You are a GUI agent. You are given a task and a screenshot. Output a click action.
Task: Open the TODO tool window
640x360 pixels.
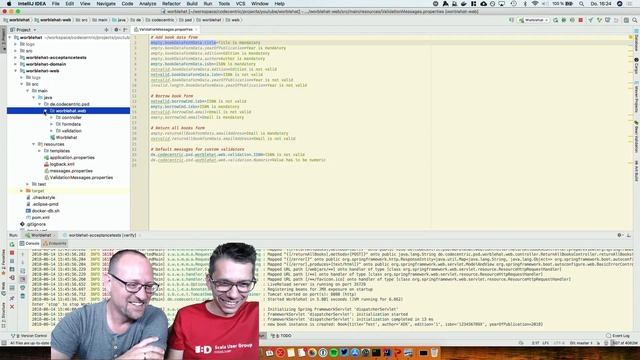(x=282, y=336)
